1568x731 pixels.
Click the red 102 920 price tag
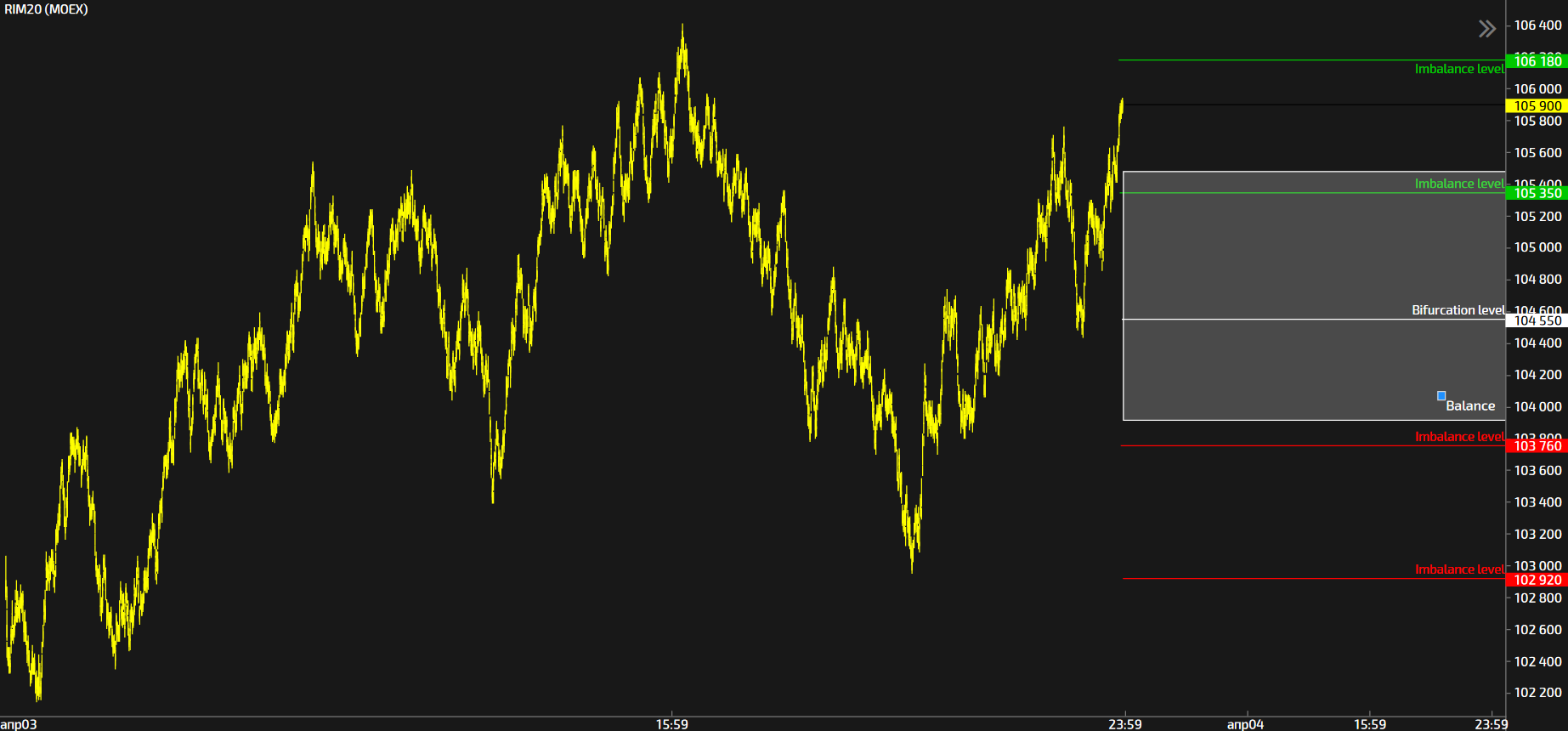pyautogui.click(x=1537, y=580)
